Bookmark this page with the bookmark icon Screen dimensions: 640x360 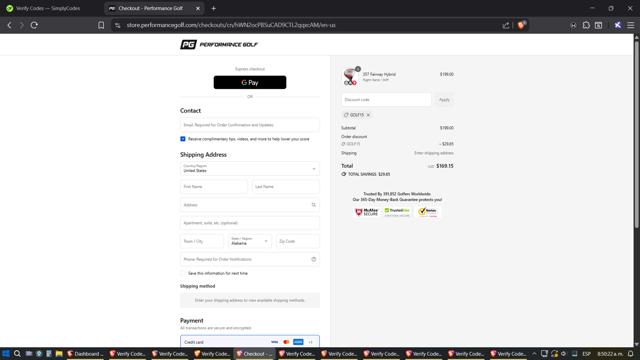click(101, 25)
